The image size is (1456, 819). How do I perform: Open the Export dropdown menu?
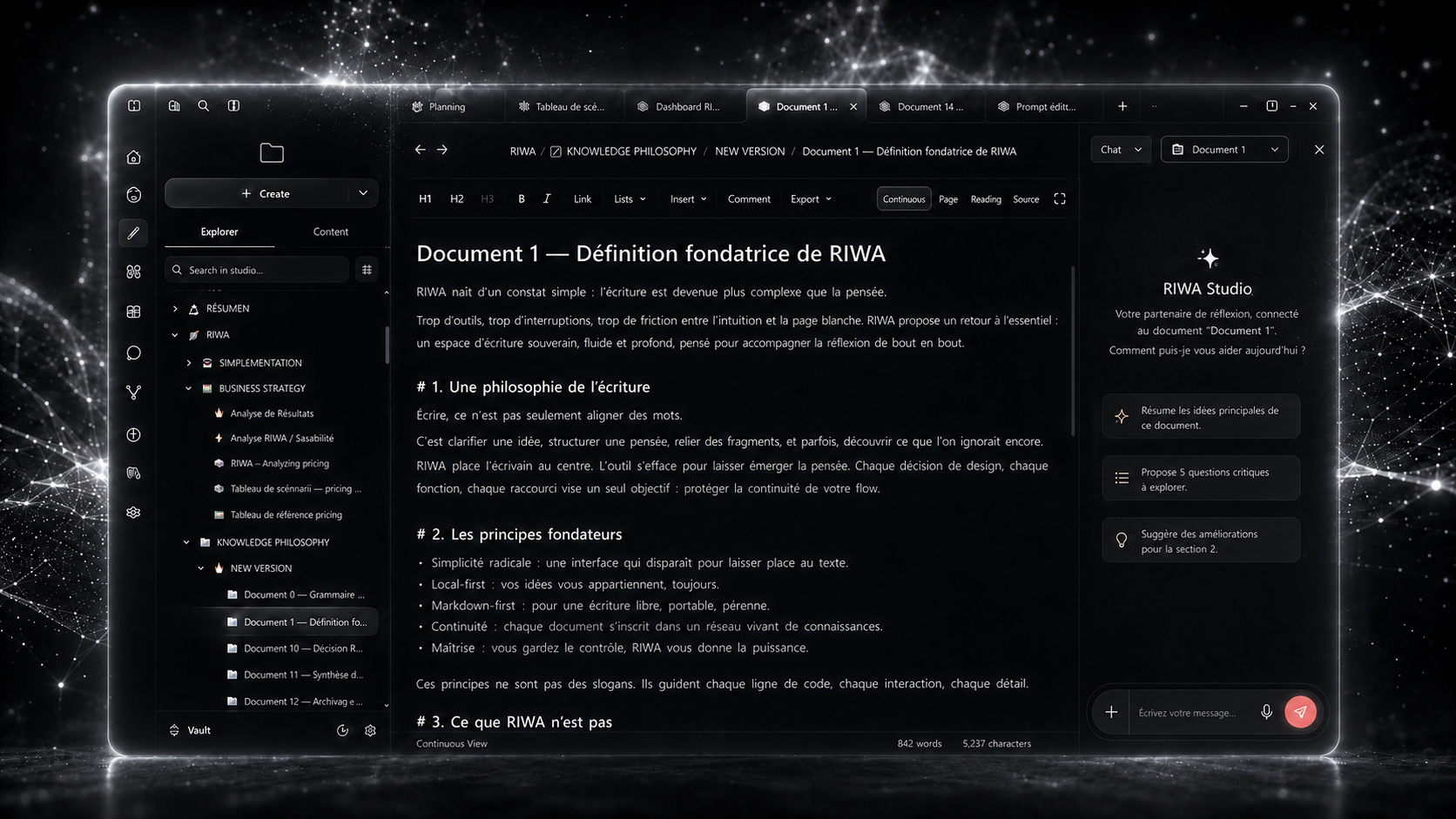pyautogui.click(x=811, y=199)
